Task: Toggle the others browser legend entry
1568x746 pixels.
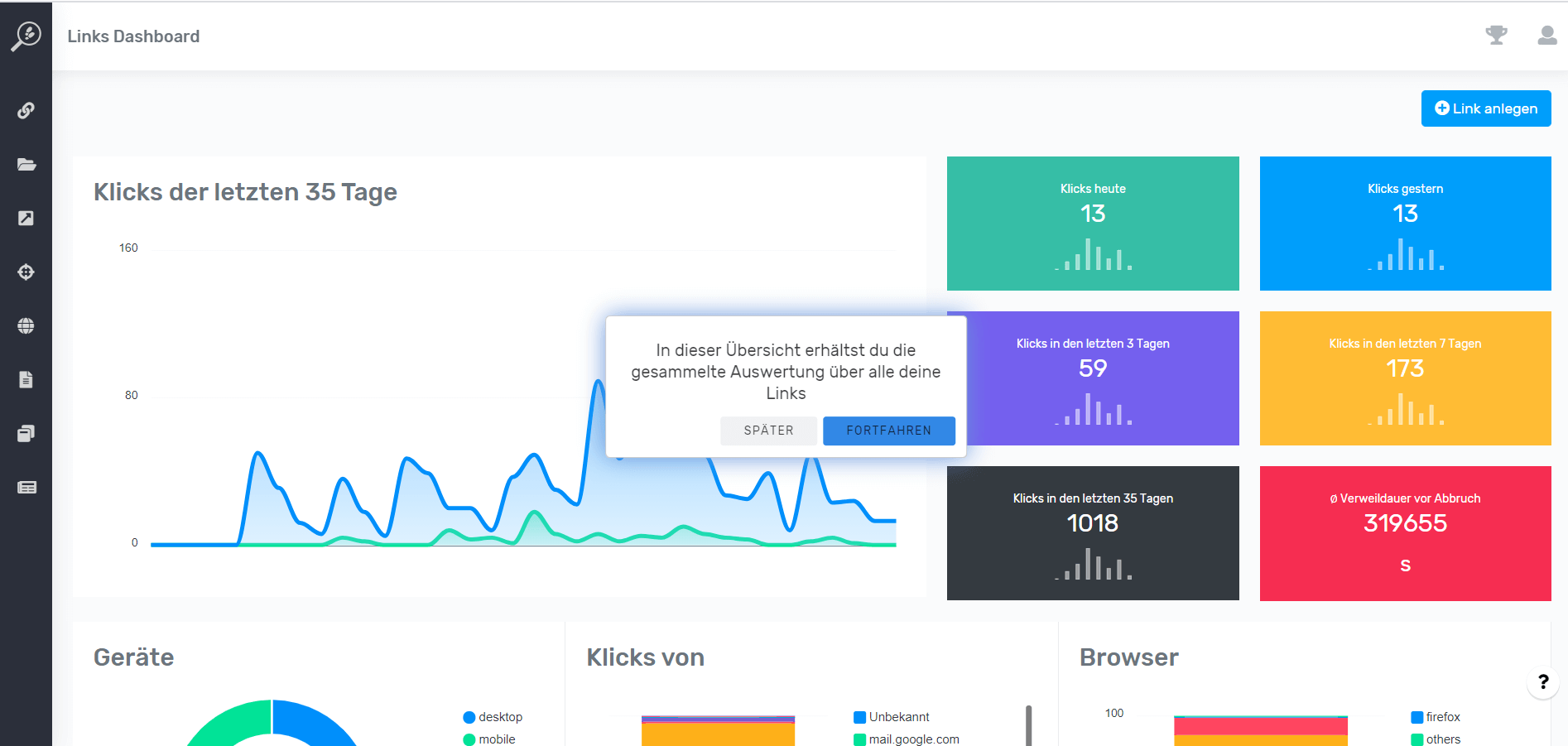Action: 1436,739
